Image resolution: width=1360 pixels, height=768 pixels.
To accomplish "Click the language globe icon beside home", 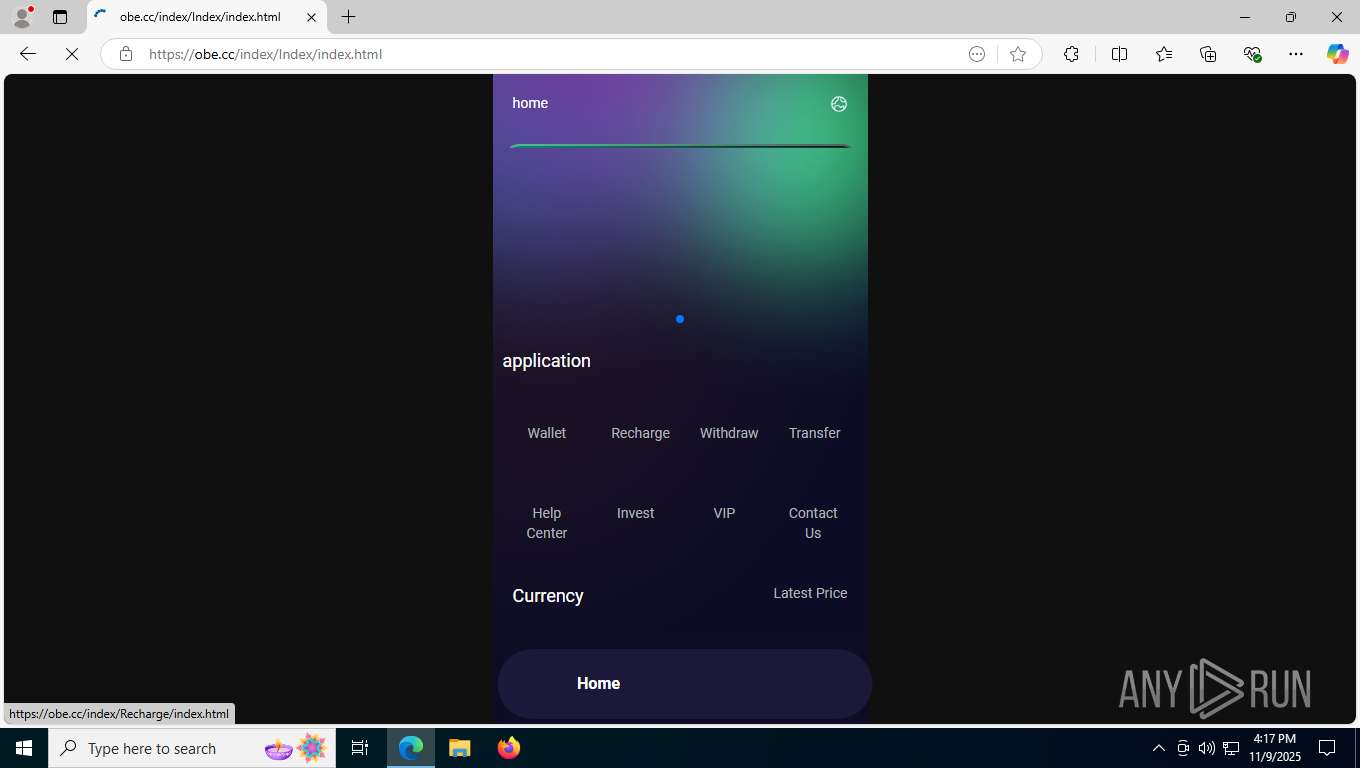I will coord(839,104).
